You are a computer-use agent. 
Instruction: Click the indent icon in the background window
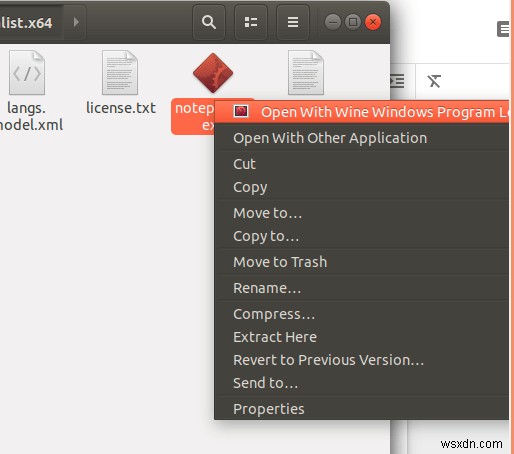pyautogui.click(x=397, y=81)
